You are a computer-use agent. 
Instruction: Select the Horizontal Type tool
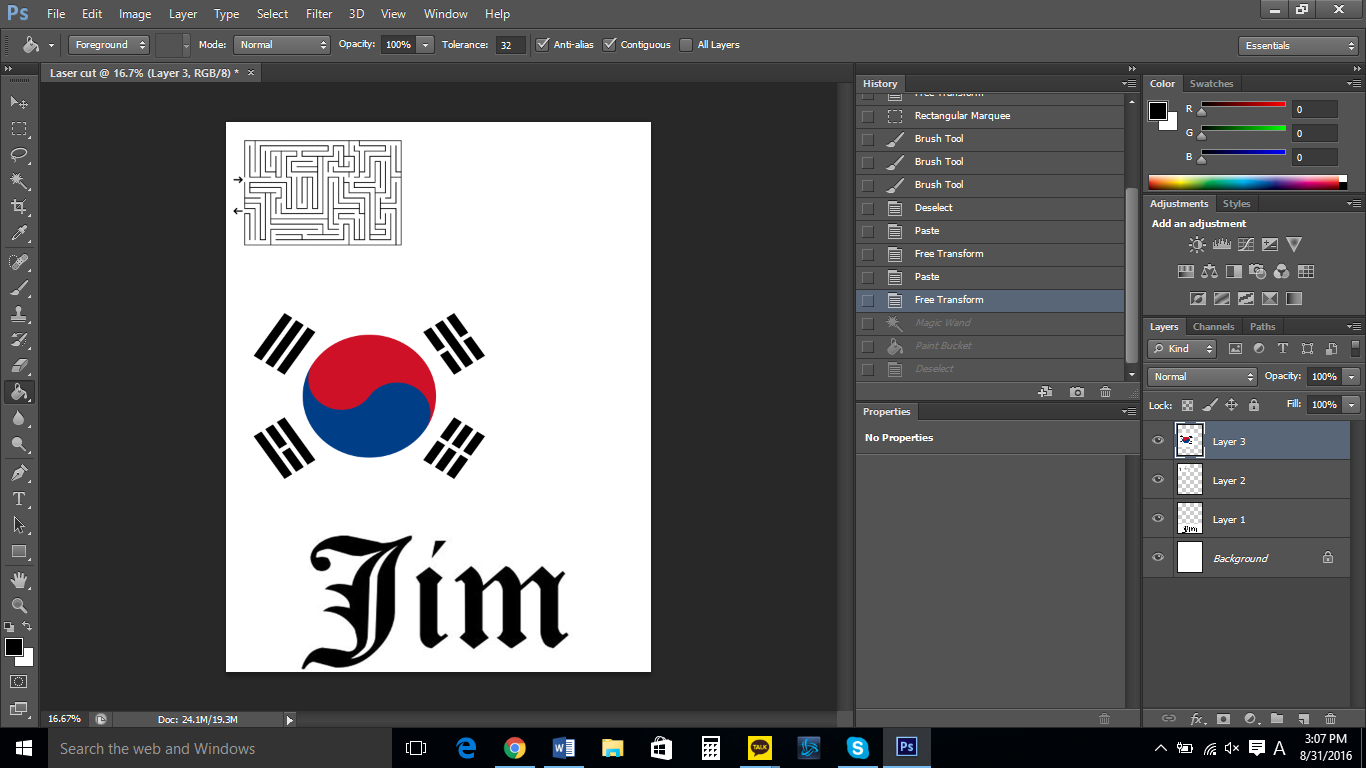19,498
